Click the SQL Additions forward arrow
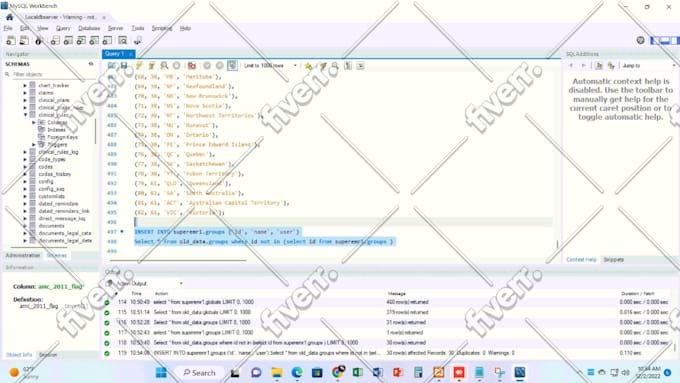This screenshot has width=680, height=383. pos(583,65)
